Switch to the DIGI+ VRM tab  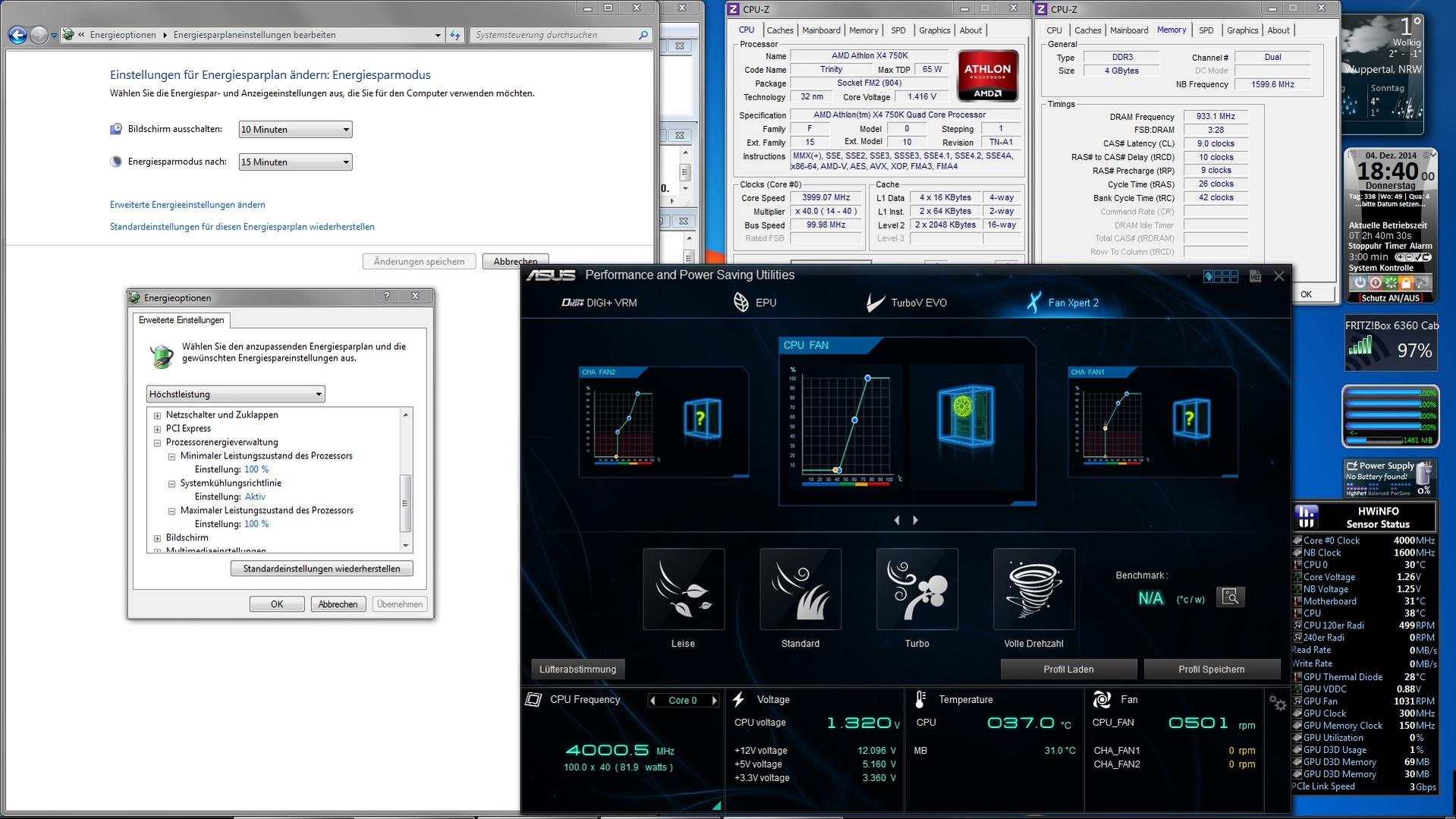599,303
